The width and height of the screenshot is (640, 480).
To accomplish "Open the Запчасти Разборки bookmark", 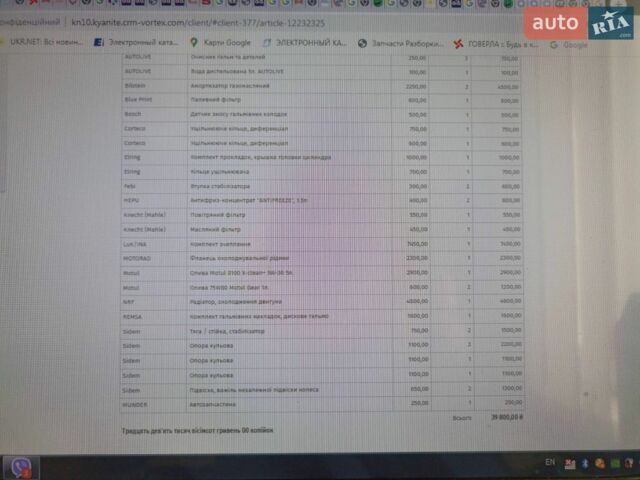I will pos(401,43).
